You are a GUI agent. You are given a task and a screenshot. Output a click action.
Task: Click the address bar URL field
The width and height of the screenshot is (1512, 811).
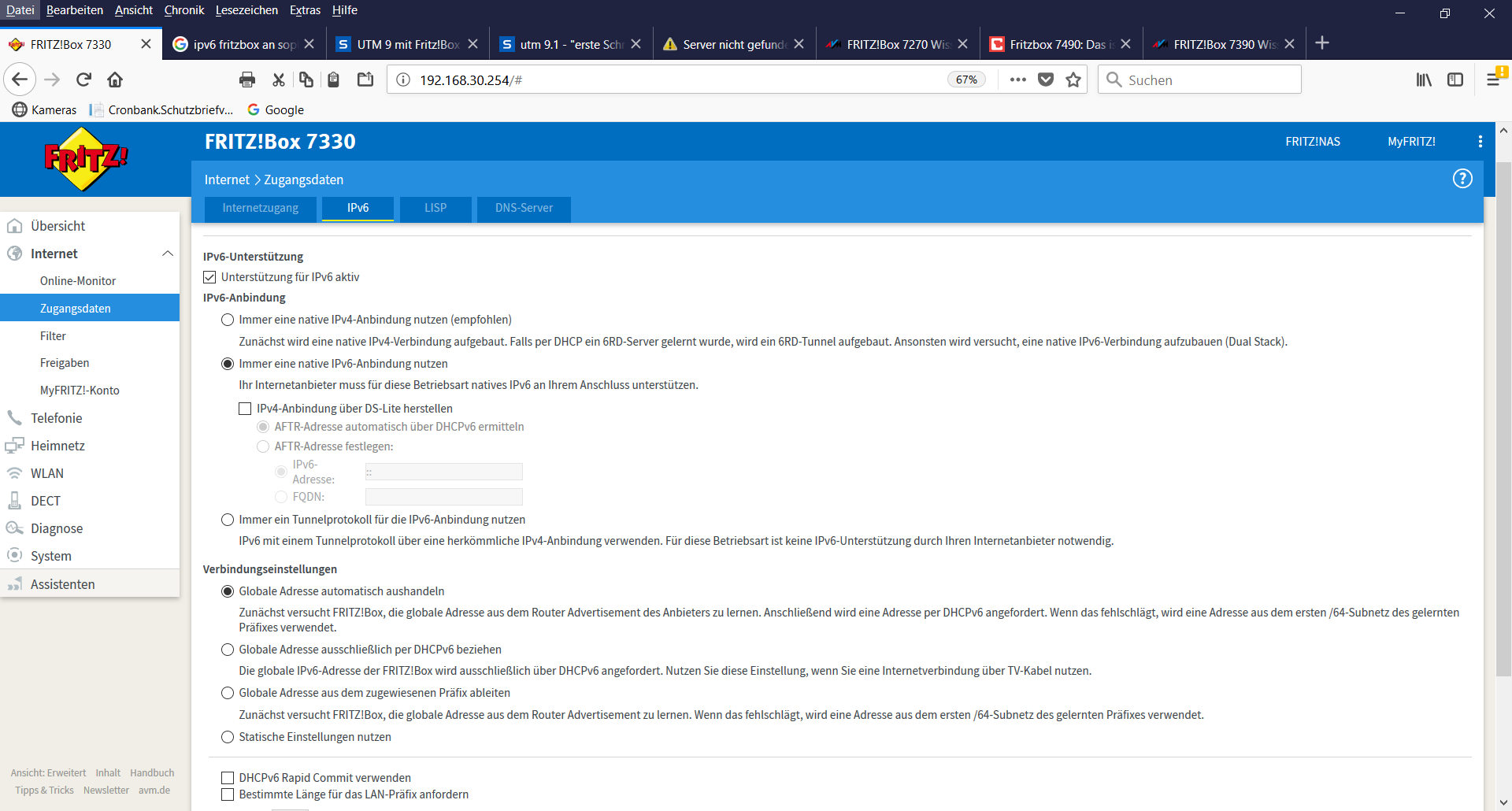click(x=677, y=80)
